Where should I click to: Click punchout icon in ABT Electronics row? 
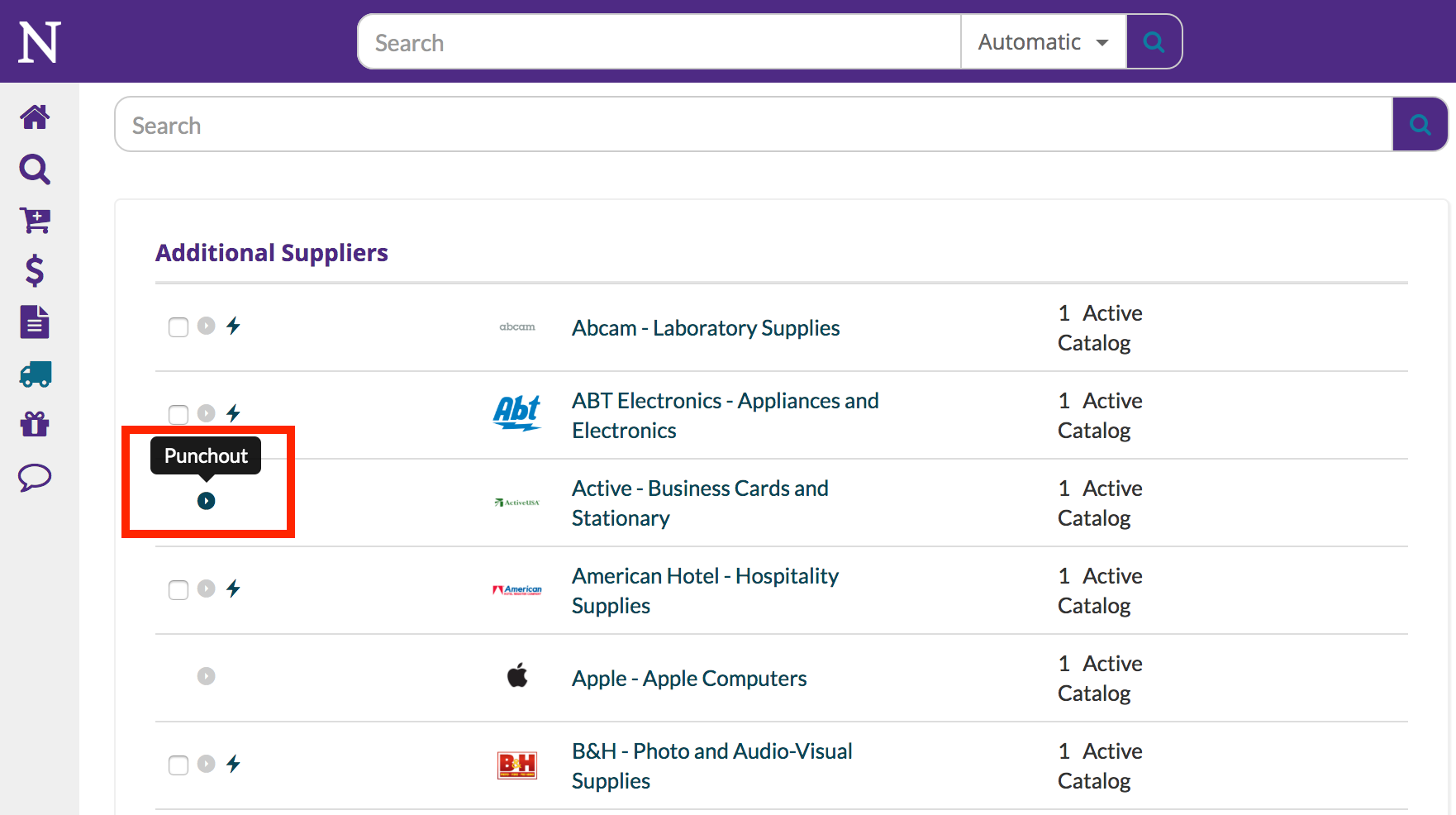pos(207,413)
